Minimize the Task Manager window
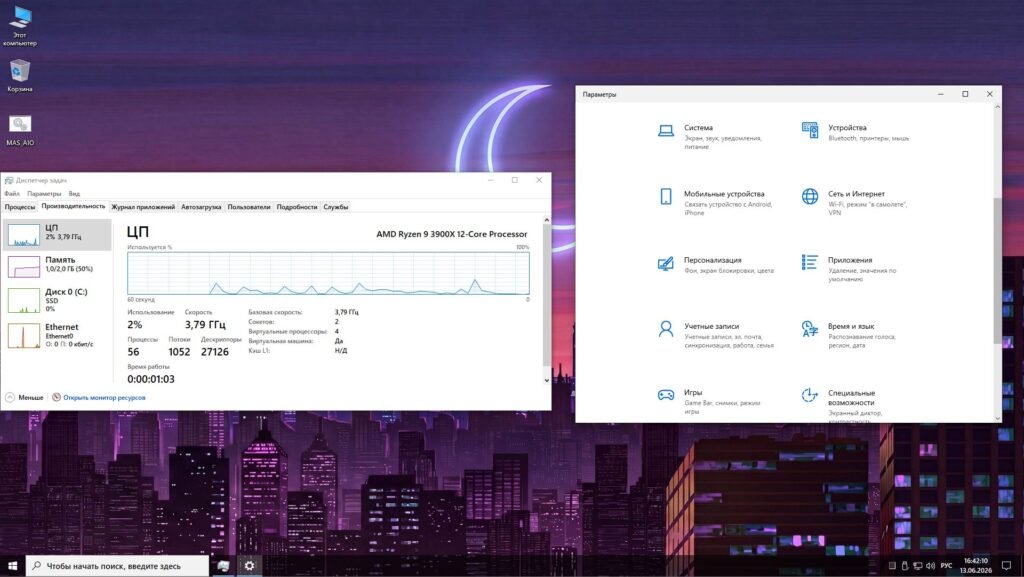Image resolution: width=1024 pixels, height=577 pixels. pyautogui.click(x=490, y=180)
